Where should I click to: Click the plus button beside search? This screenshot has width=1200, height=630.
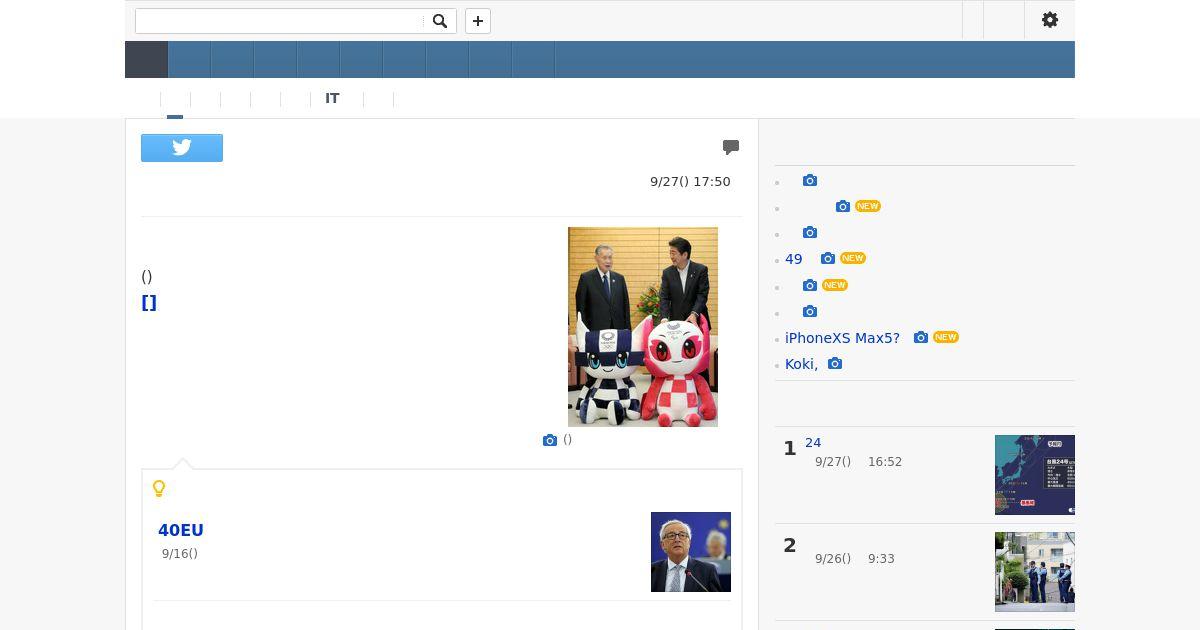(478, 21)
